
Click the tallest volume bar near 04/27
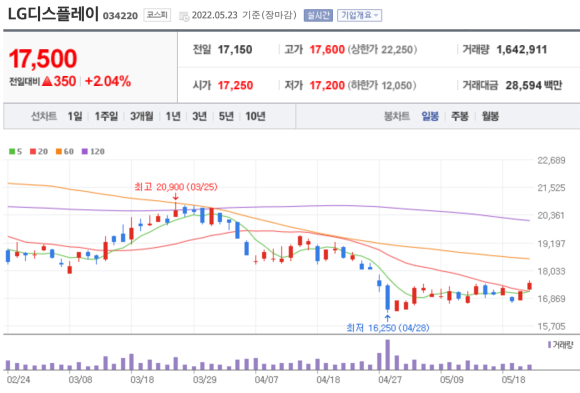coord(388,355)
